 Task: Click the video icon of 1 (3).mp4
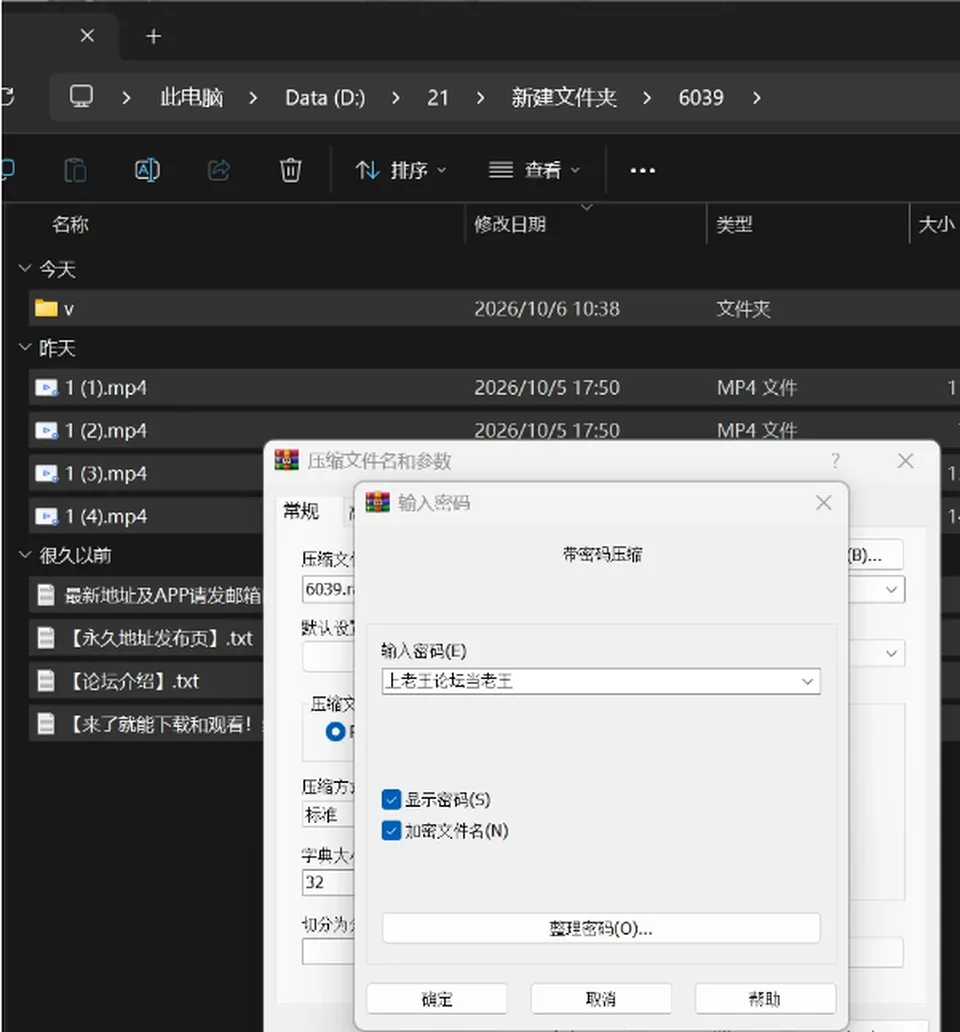[46, 474]
